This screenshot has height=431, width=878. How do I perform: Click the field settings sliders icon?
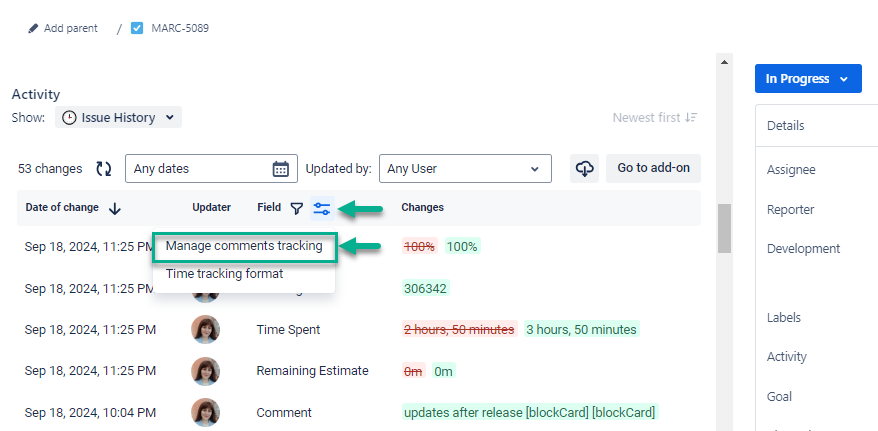322,209
